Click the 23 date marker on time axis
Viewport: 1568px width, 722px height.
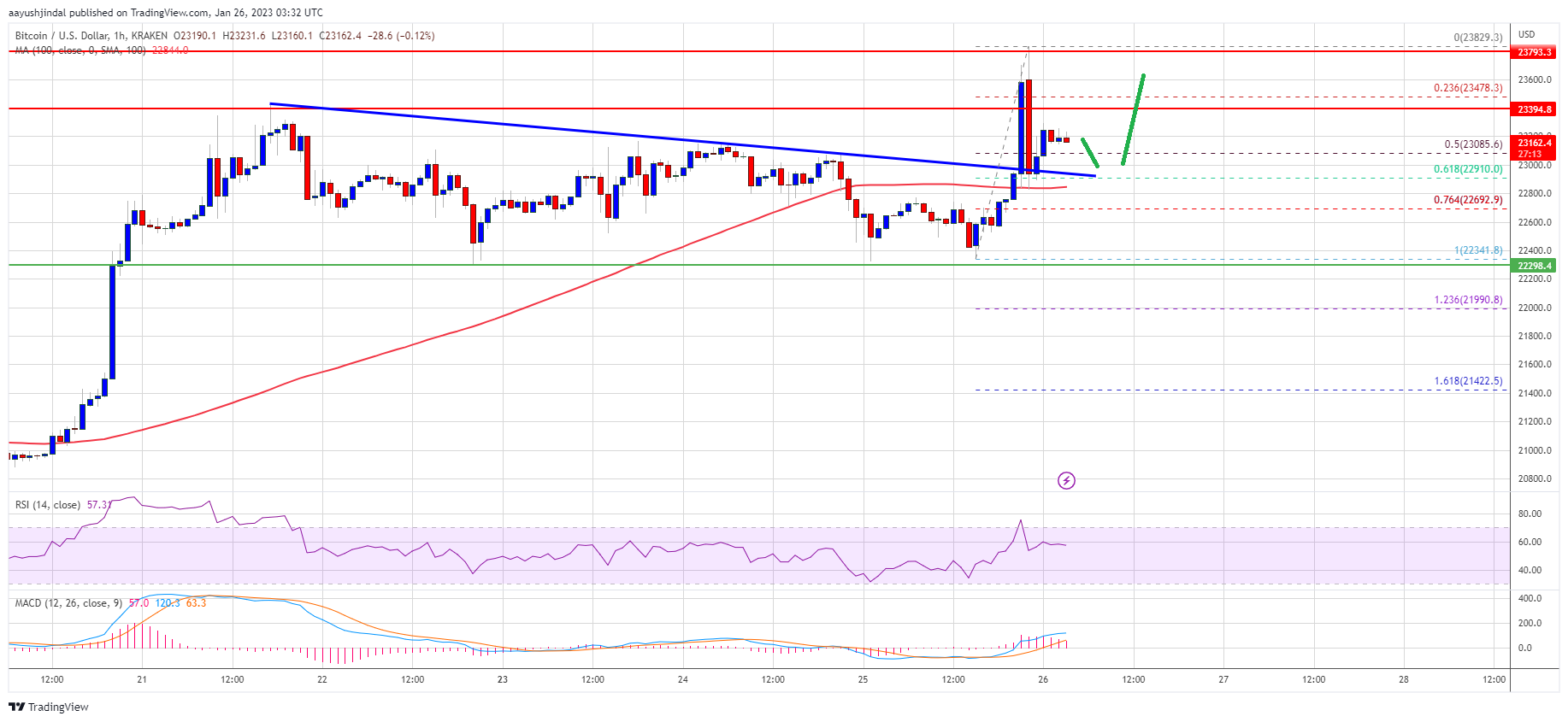coord(503,679)
